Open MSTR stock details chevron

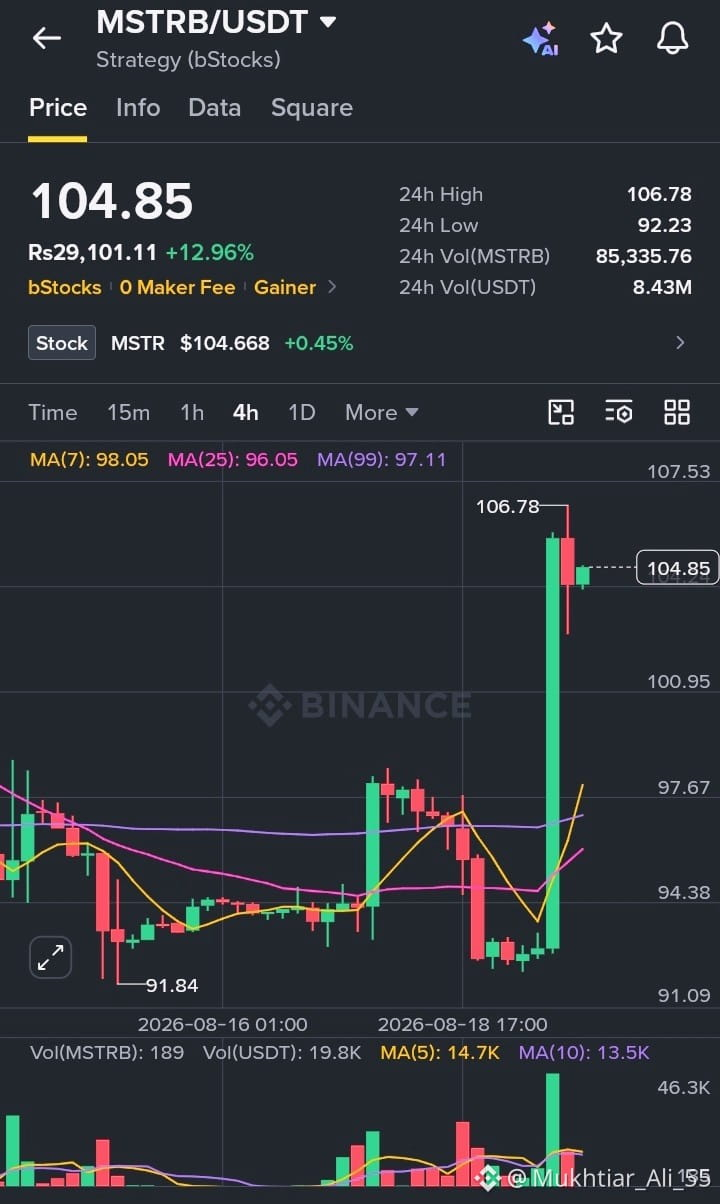pyautogui.click(x=680, y=343)
